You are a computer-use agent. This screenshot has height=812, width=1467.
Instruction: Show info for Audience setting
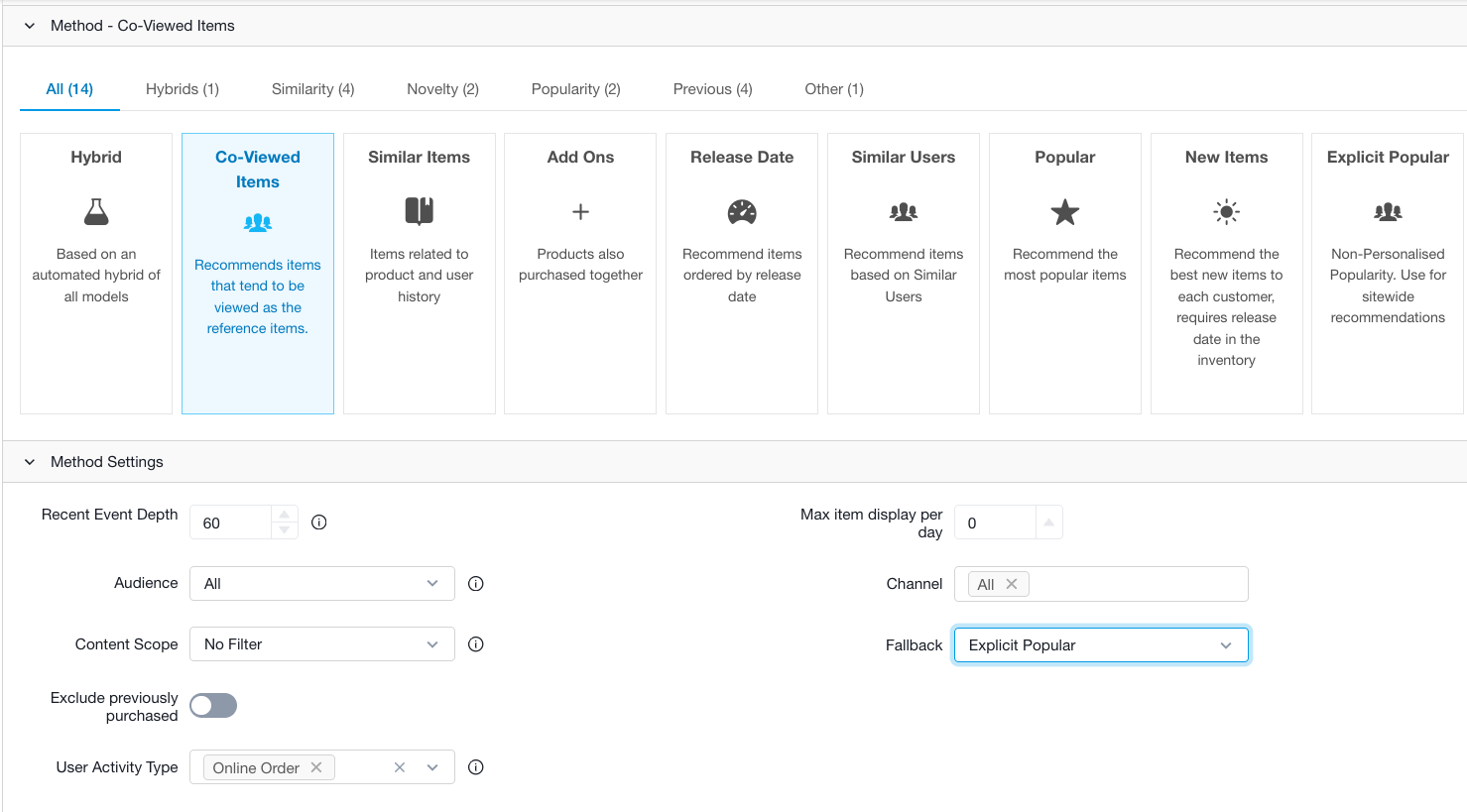[x=476, y=584]
